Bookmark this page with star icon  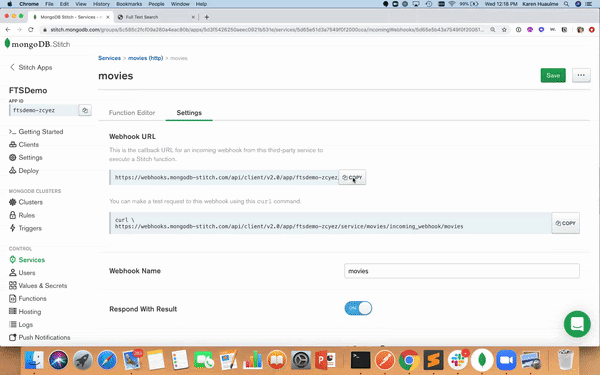(504, 29)
